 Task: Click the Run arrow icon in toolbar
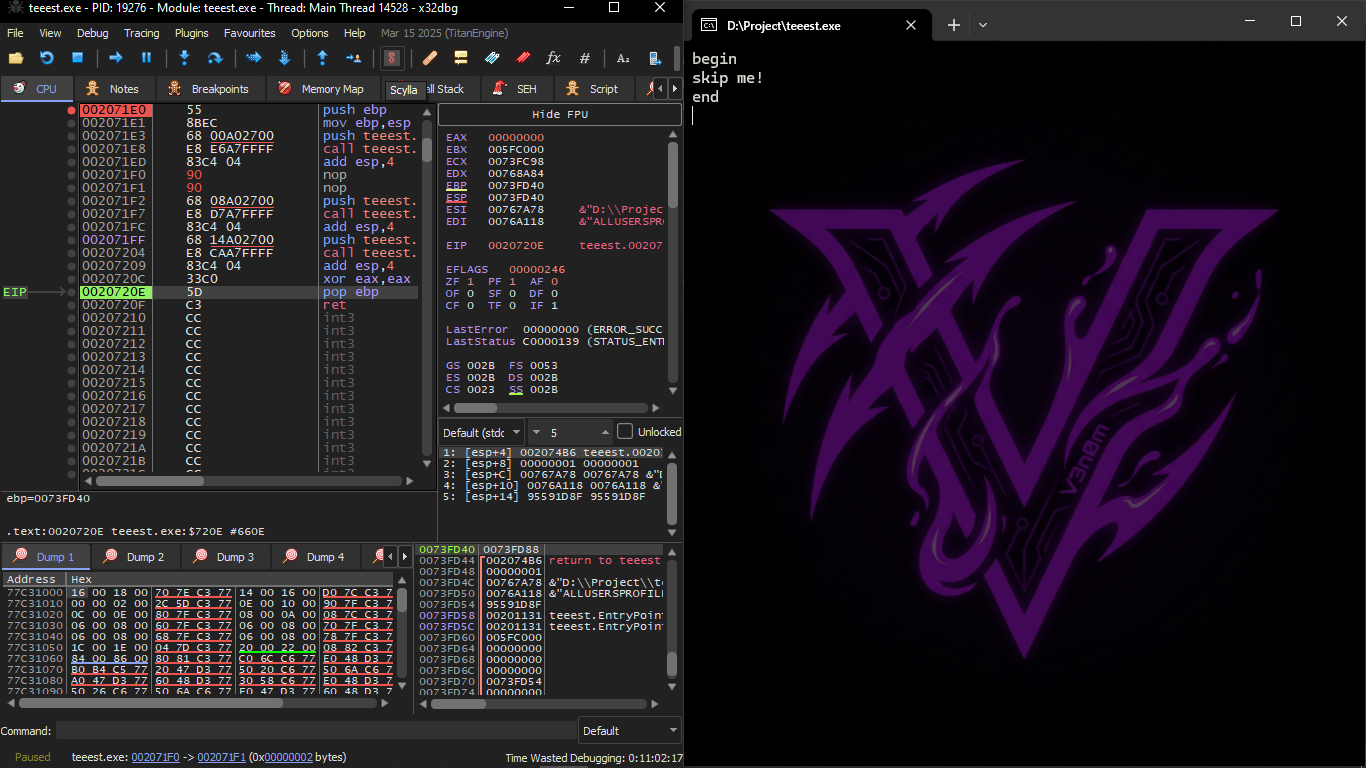(x=115, y=58)
